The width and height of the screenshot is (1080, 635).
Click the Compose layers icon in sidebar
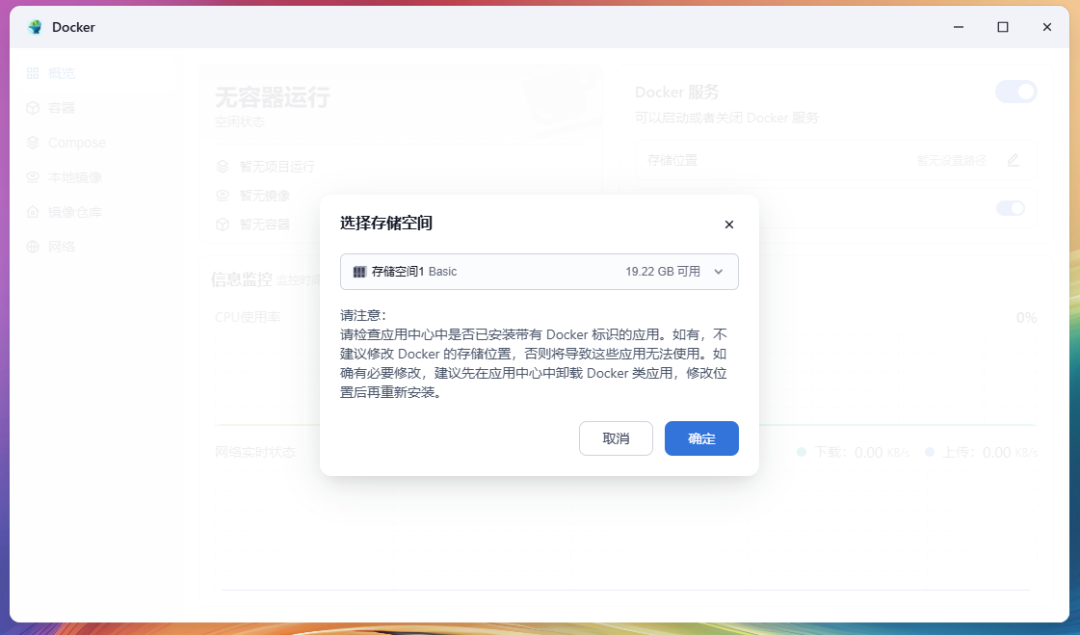coord(32,143)
